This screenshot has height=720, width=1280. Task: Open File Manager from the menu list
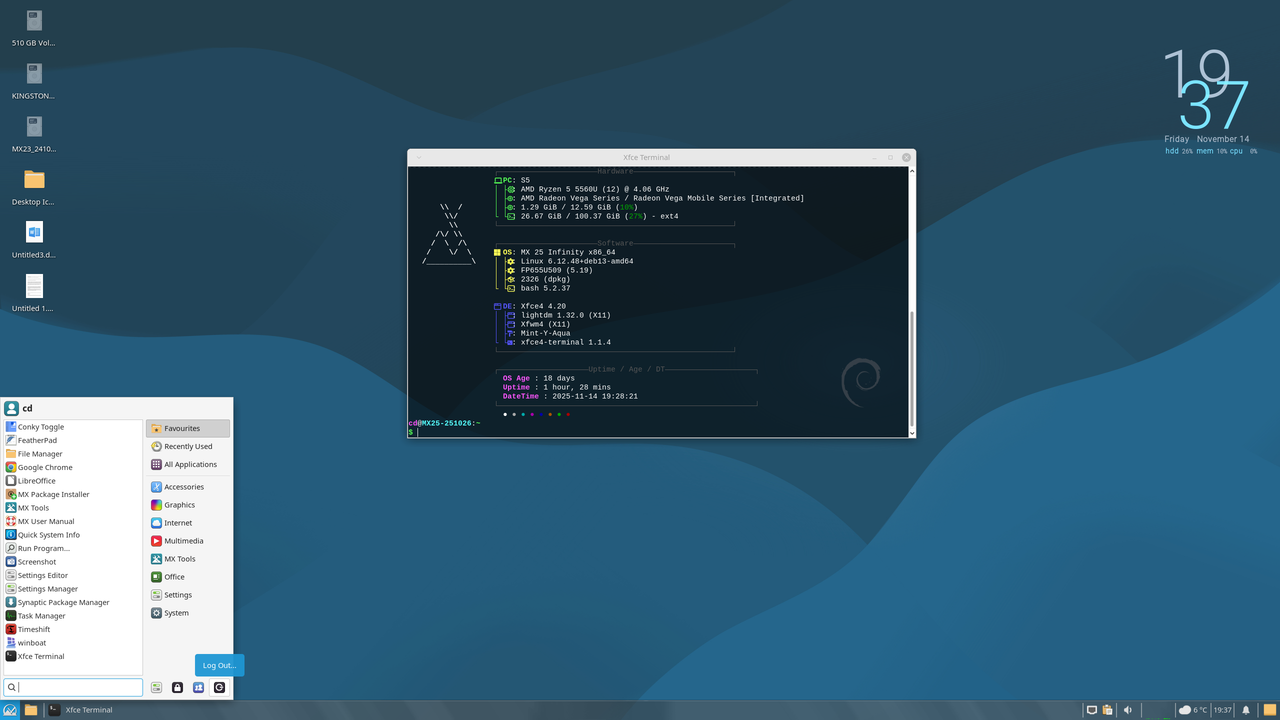coord(73,454)
